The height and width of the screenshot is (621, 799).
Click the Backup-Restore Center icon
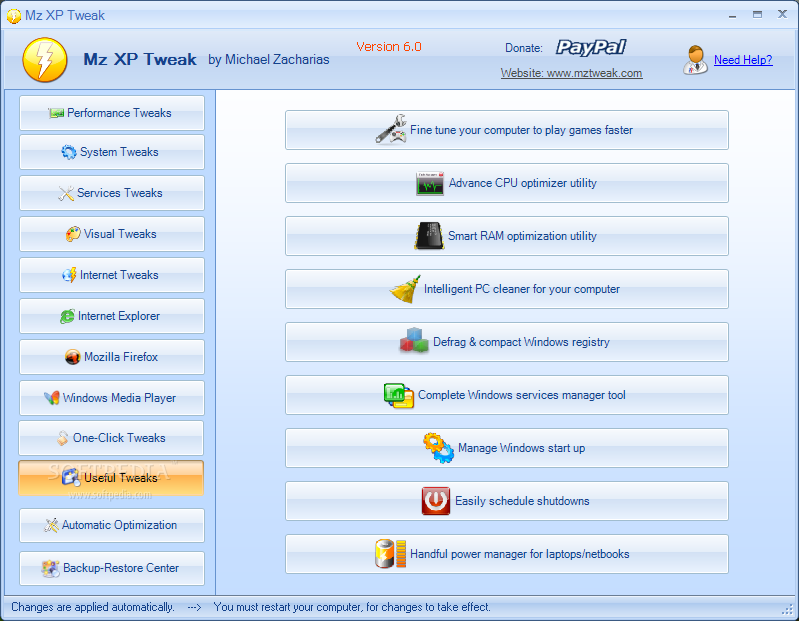tap(50, 568)
